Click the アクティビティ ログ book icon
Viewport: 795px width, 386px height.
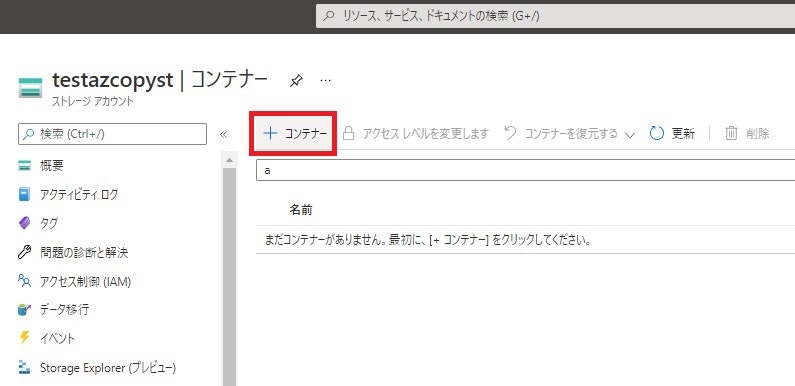[24, 194]
